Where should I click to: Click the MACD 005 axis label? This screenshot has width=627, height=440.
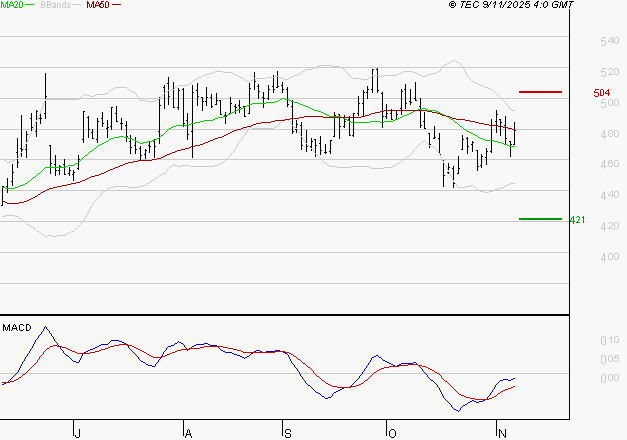click(x=610, y=359)
